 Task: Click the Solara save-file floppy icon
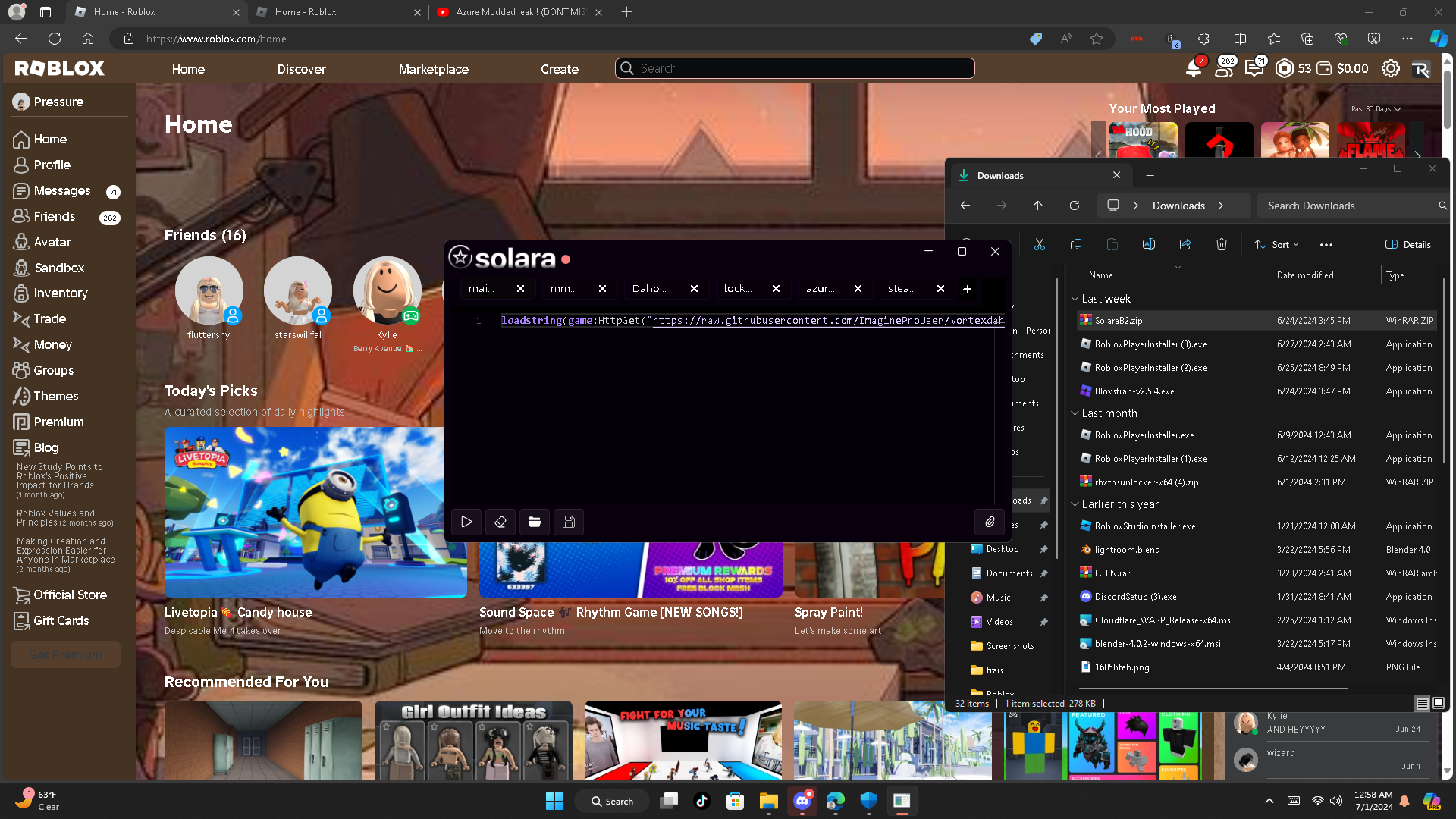pos(569,522)
